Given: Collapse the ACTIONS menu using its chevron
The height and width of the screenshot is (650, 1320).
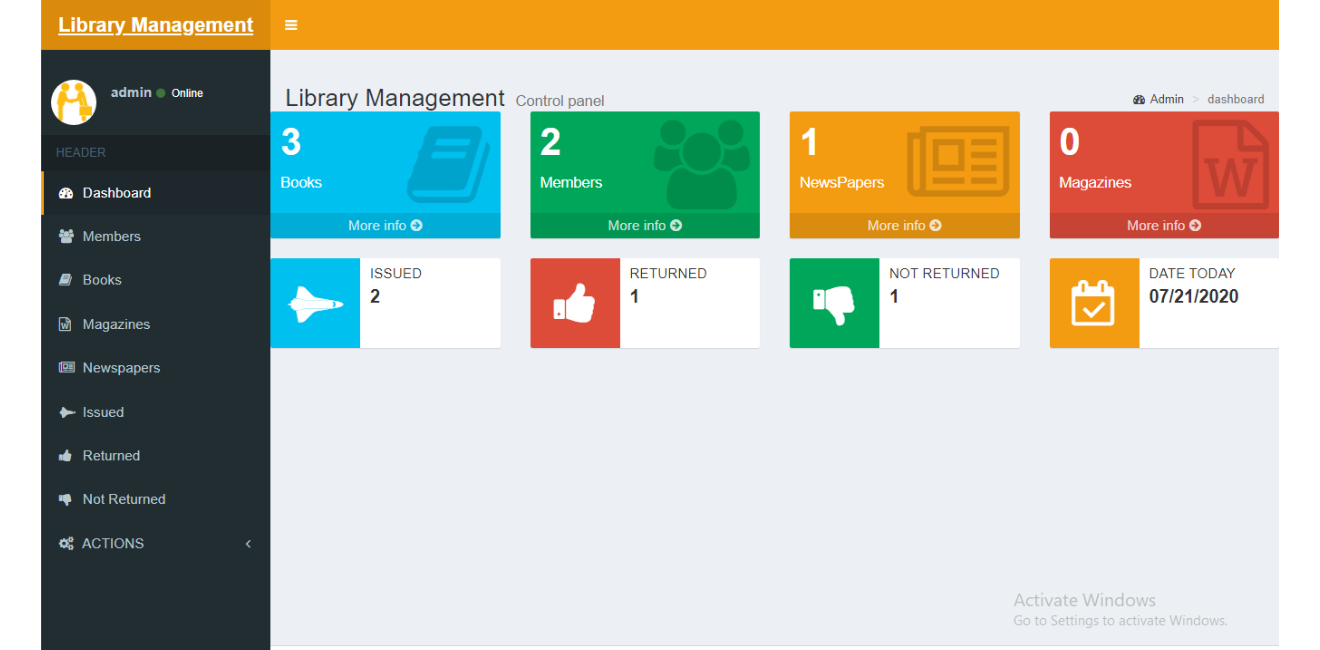Looking at the screenshot, I should [248, 543].
